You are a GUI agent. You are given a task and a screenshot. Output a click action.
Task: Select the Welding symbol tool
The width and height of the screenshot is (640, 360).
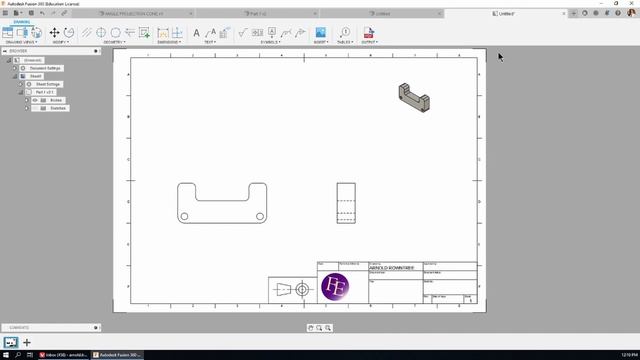coord(286,33)
